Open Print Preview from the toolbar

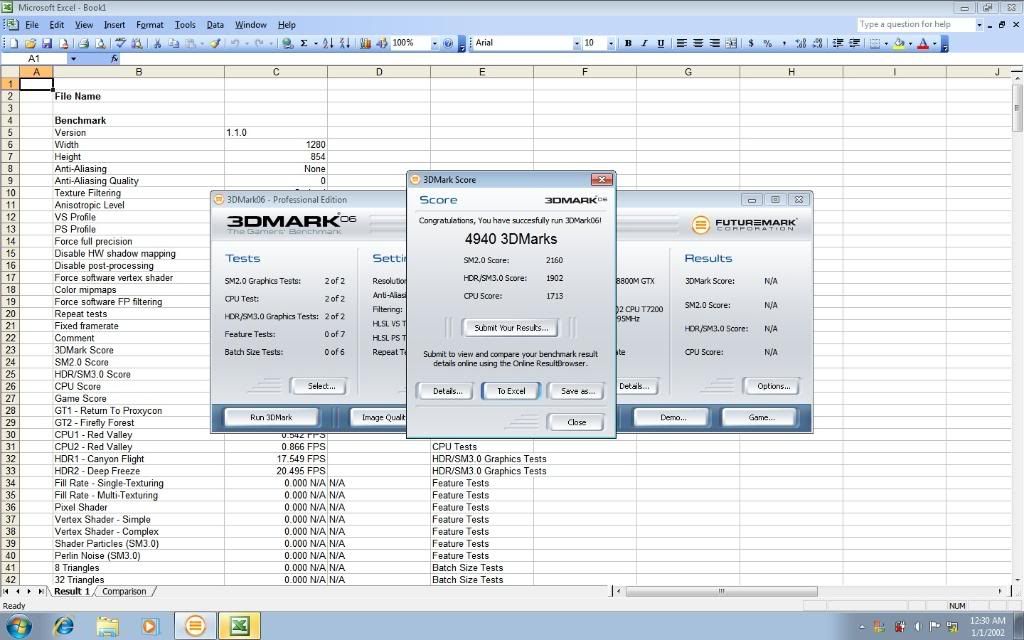100,43
